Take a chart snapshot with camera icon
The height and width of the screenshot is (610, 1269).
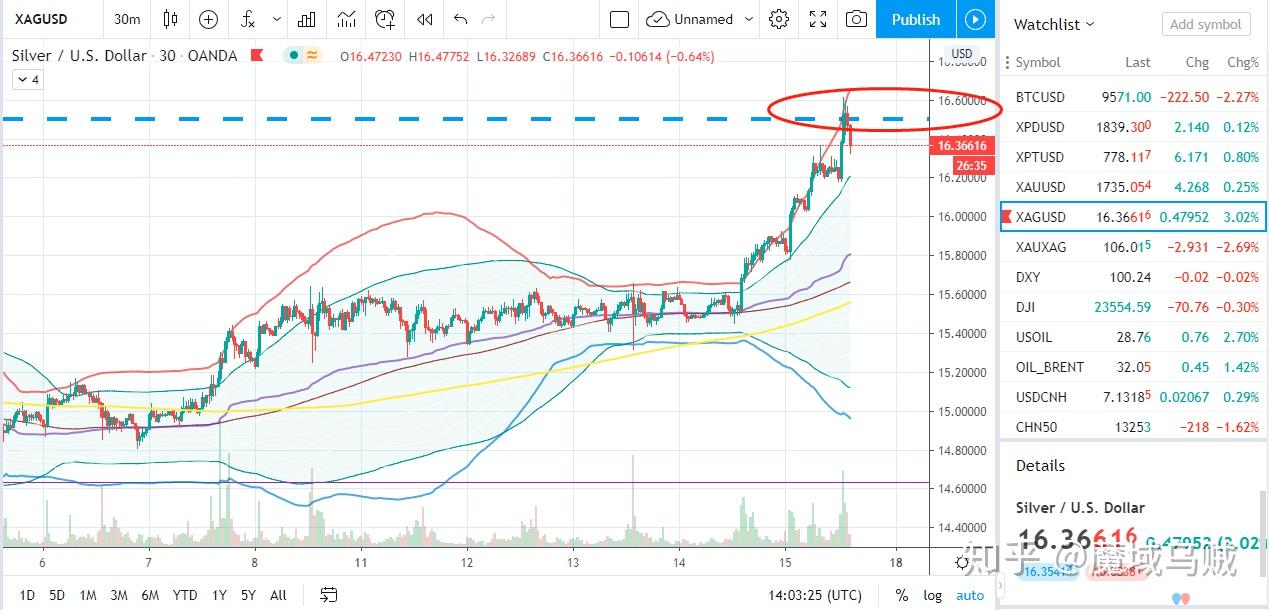[856, 19]
